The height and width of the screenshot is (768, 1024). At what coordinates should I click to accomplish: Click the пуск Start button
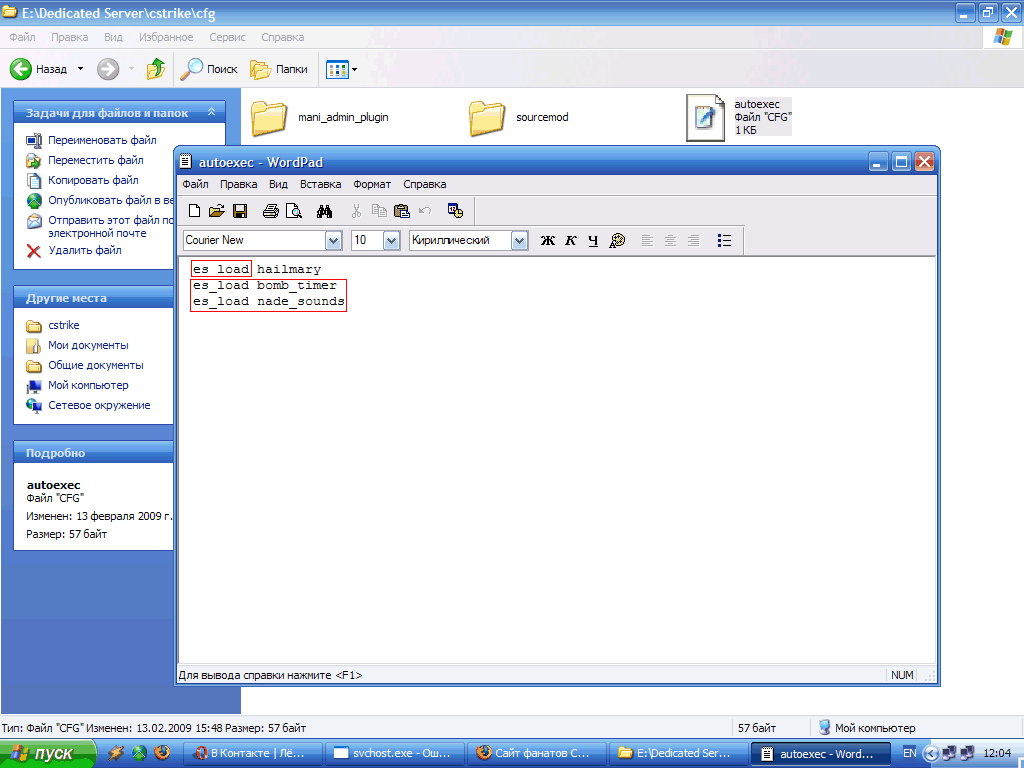[47, 754]
